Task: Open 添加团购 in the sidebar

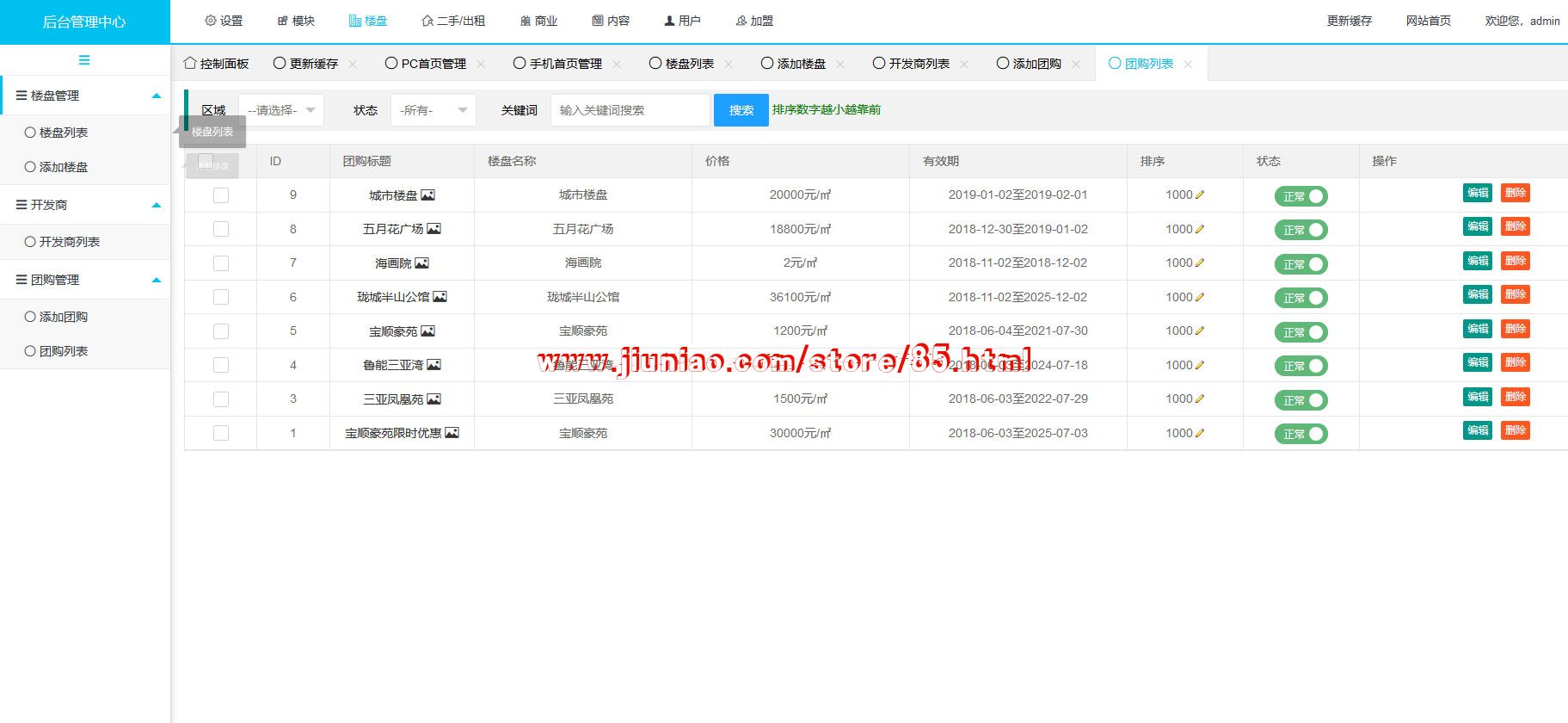Action: click(x=64, y=317)
